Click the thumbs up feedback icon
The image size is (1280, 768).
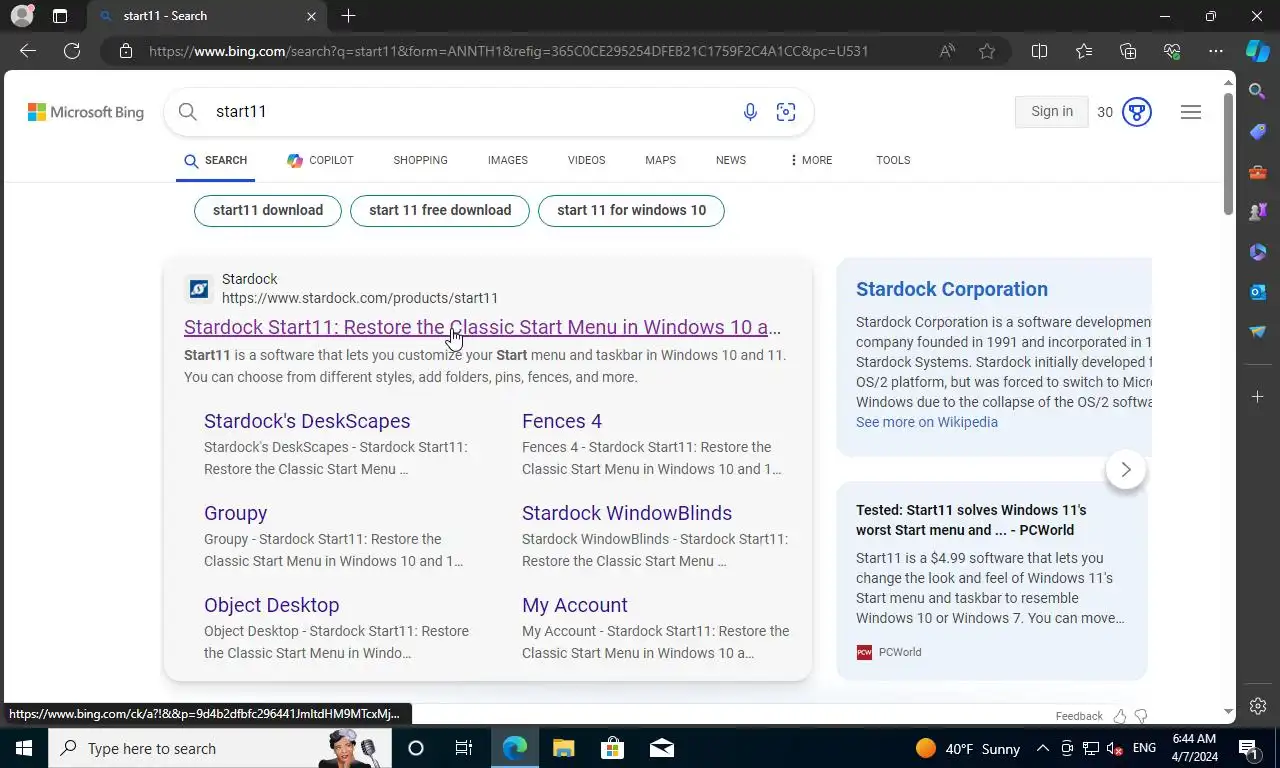[1120, 716]
